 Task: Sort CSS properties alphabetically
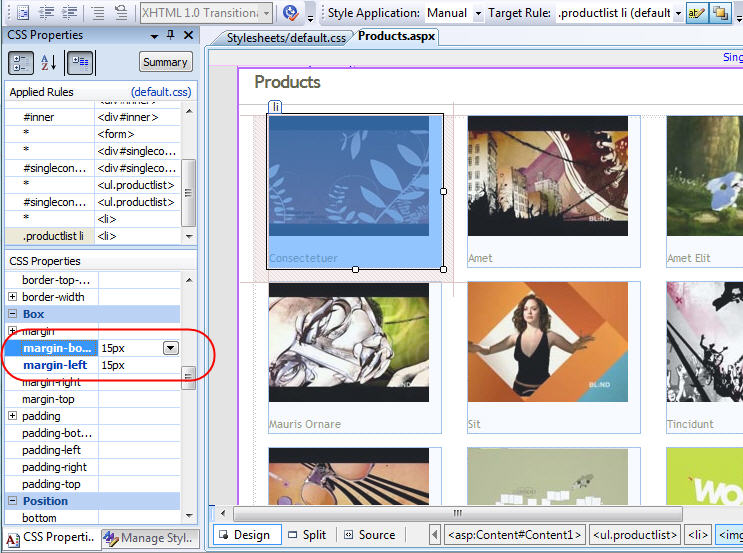pyautogui.click(x=49, y=63)
